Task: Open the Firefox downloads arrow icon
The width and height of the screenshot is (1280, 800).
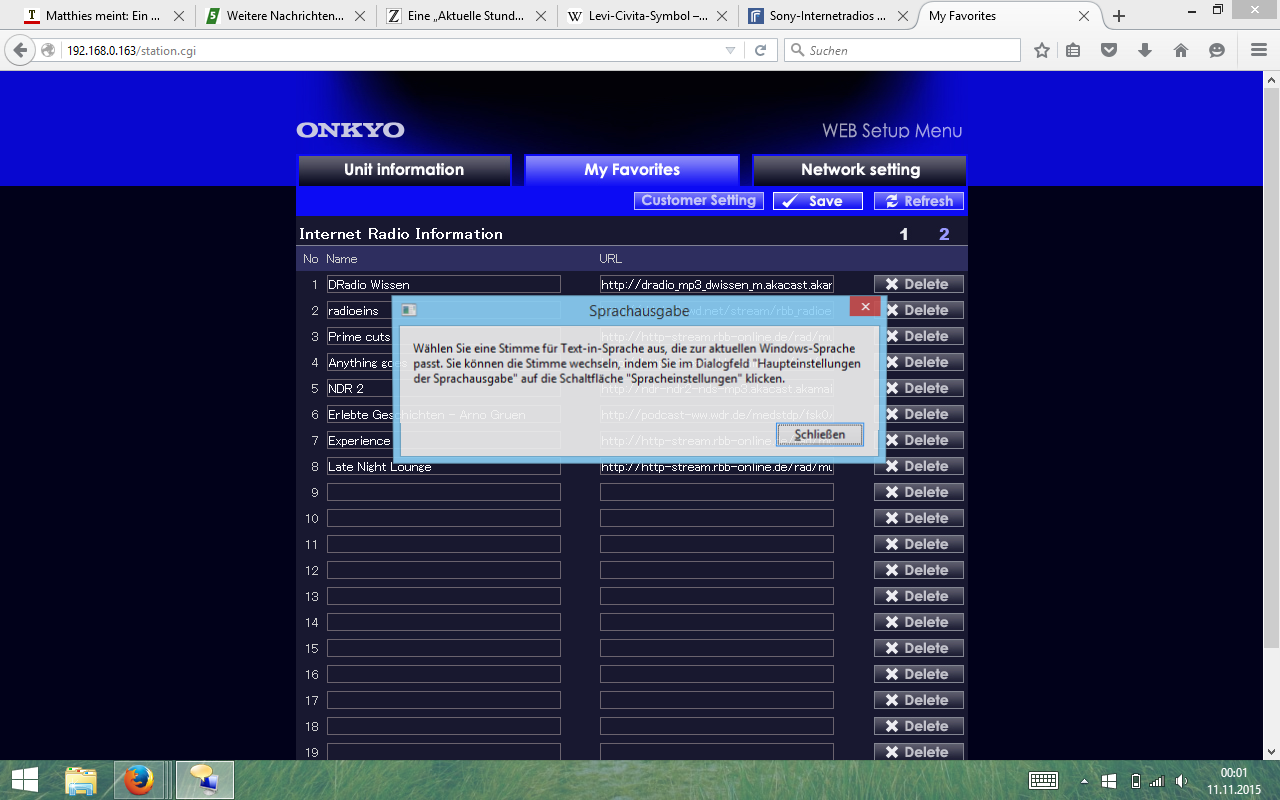Action: click(x=1145, y=50)
